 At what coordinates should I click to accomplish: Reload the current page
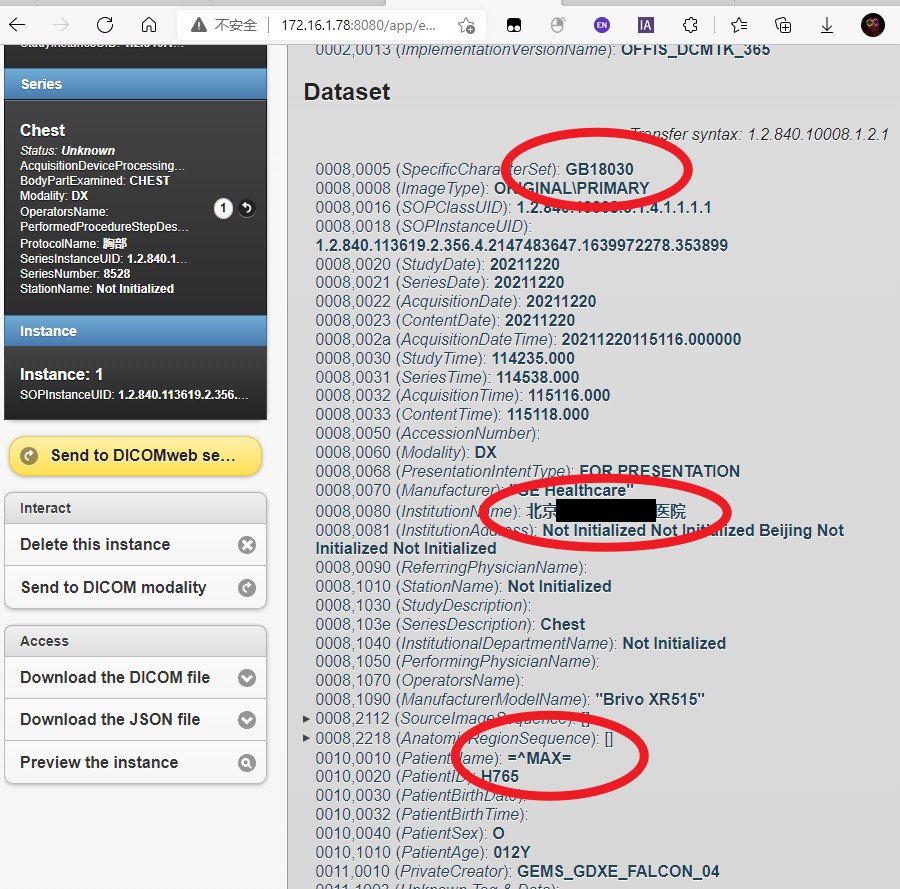[105, 25]
